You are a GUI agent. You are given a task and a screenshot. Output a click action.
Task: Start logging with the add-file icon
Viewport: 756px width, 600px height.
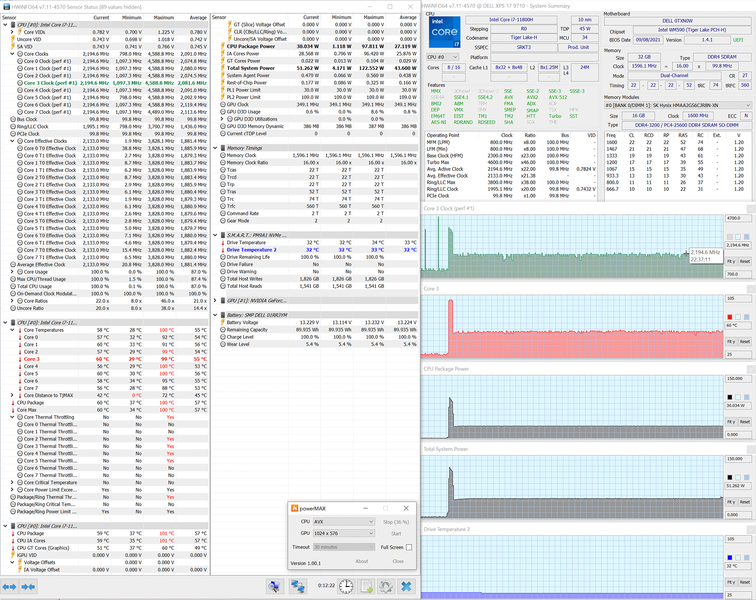(x=367, y=586)
